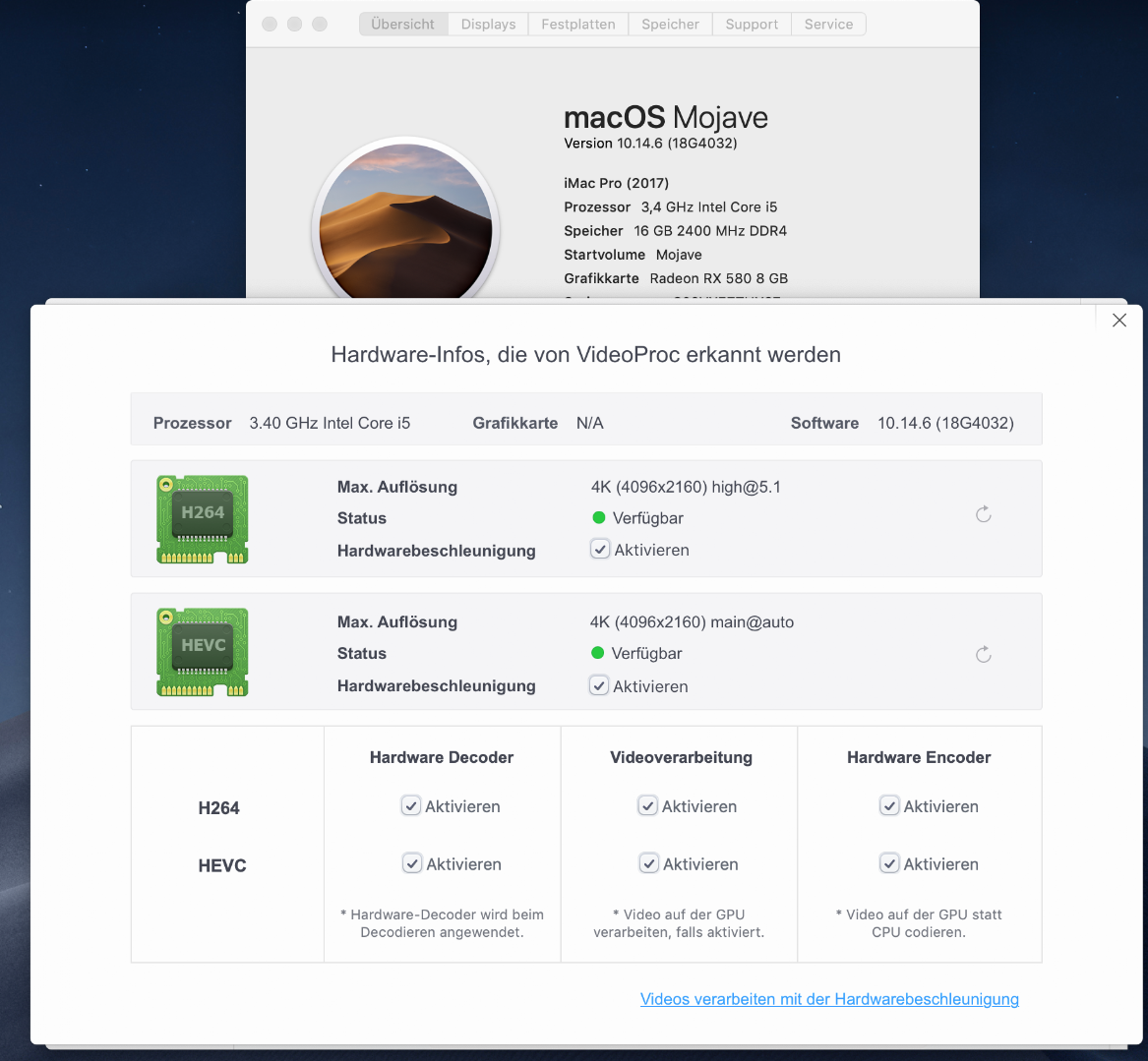Switch to the Displays tab

(488, 25)
